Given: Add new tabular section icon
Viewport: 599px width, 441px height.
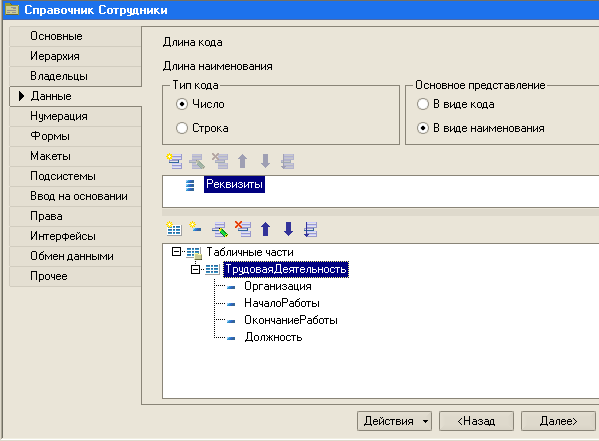Looking at the screenshot, I should (174, 229).
